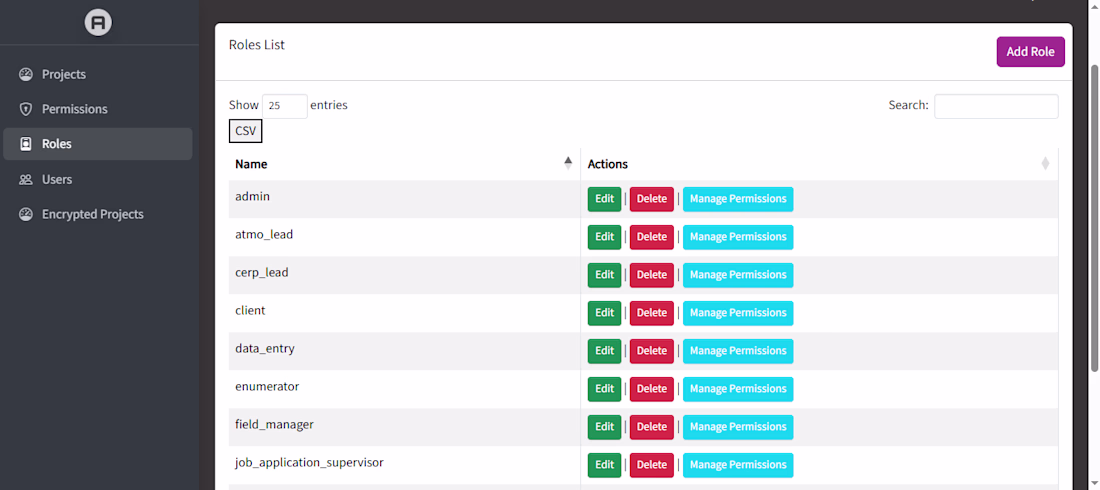Click the atmo_lead name cell
This screenshot has height=490, width=1100.
(404, 237)
